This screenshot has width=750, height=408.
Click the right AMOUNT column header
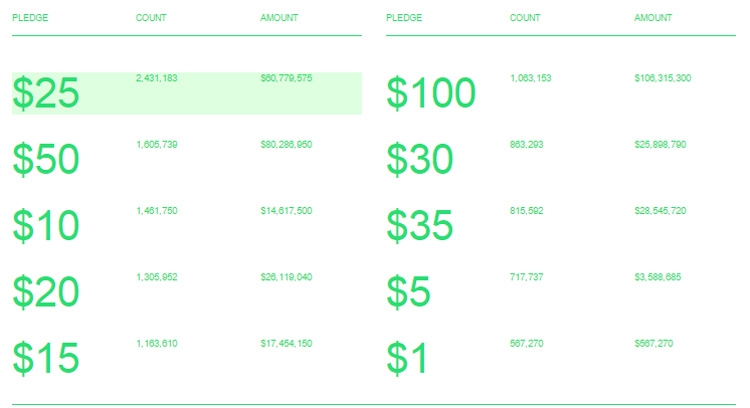653,18
